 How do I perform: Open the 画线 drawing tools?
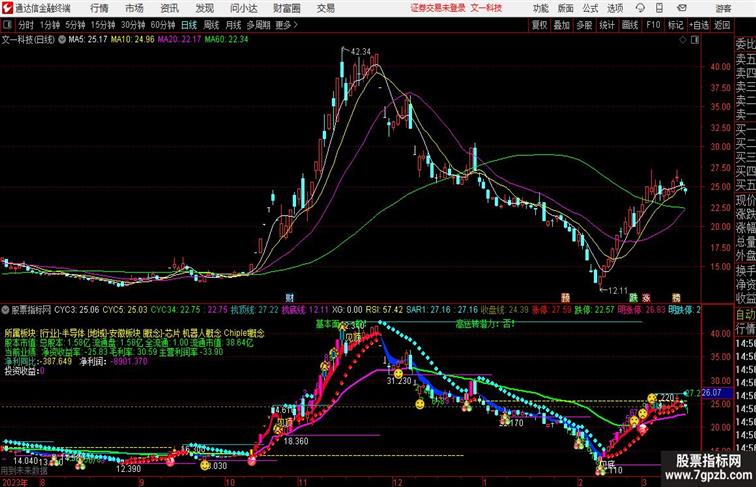pos(630,25)
